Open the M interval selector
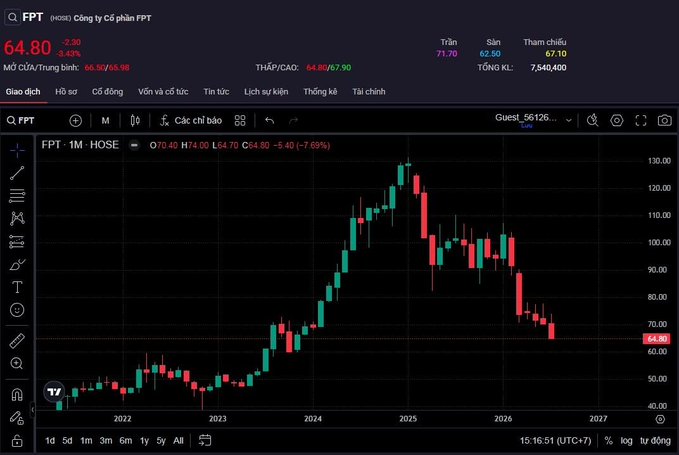Viewport: 679px width, 455px height. point(105,120)
